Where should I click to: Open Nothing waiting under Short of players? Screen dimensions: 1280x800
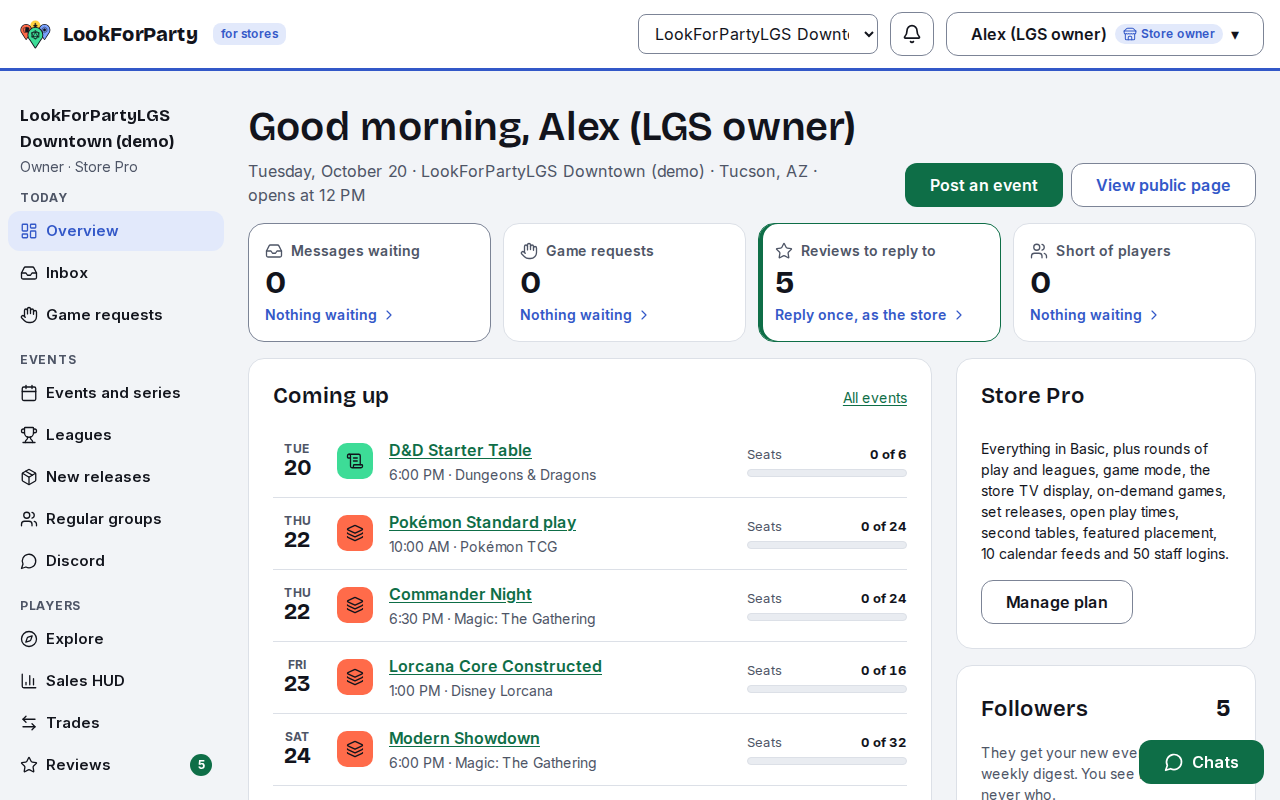[x=1095, y=315]
